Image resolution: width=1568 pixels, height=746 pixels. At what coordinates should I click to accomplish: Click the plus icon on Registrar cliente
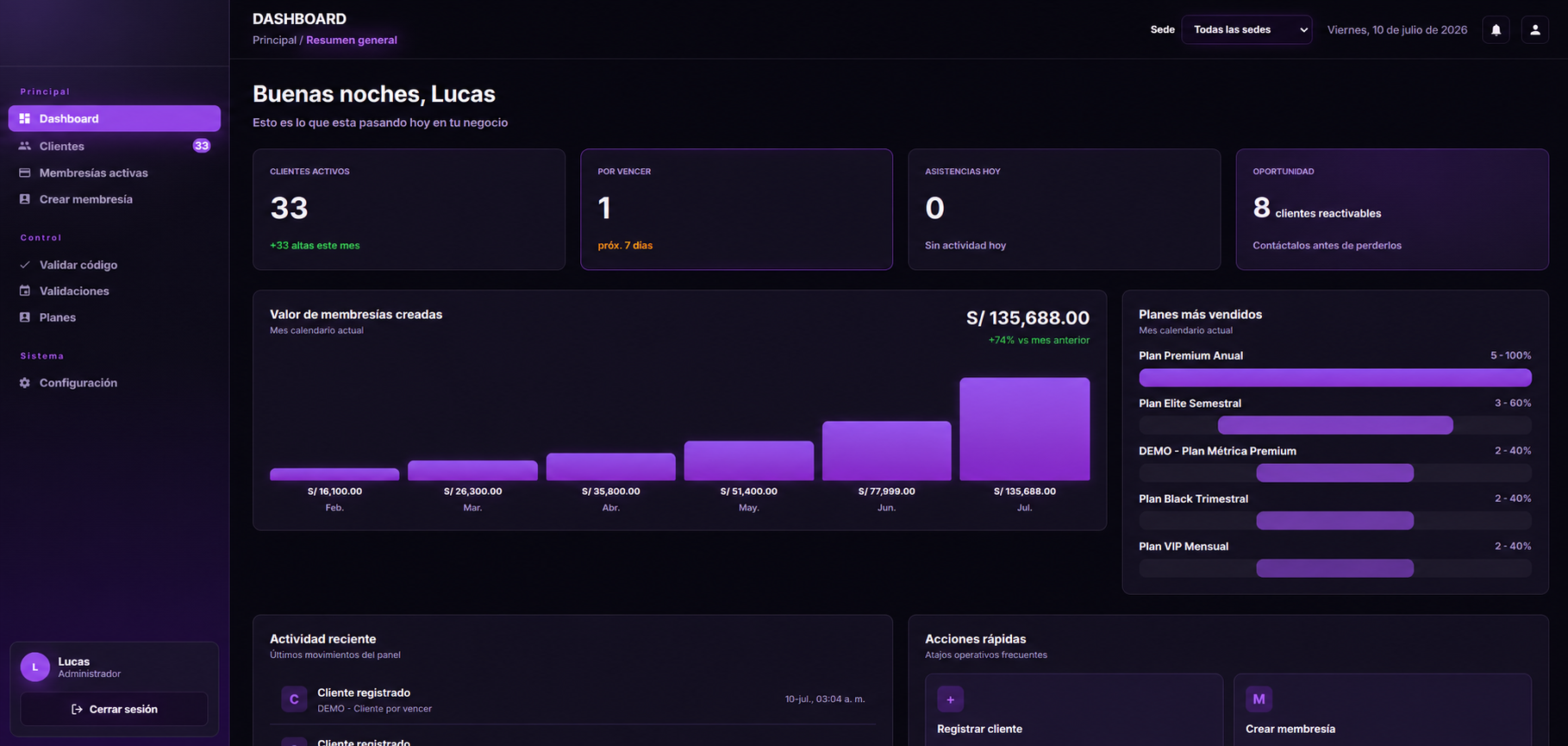pyautogui.click(x=950, y=699)
